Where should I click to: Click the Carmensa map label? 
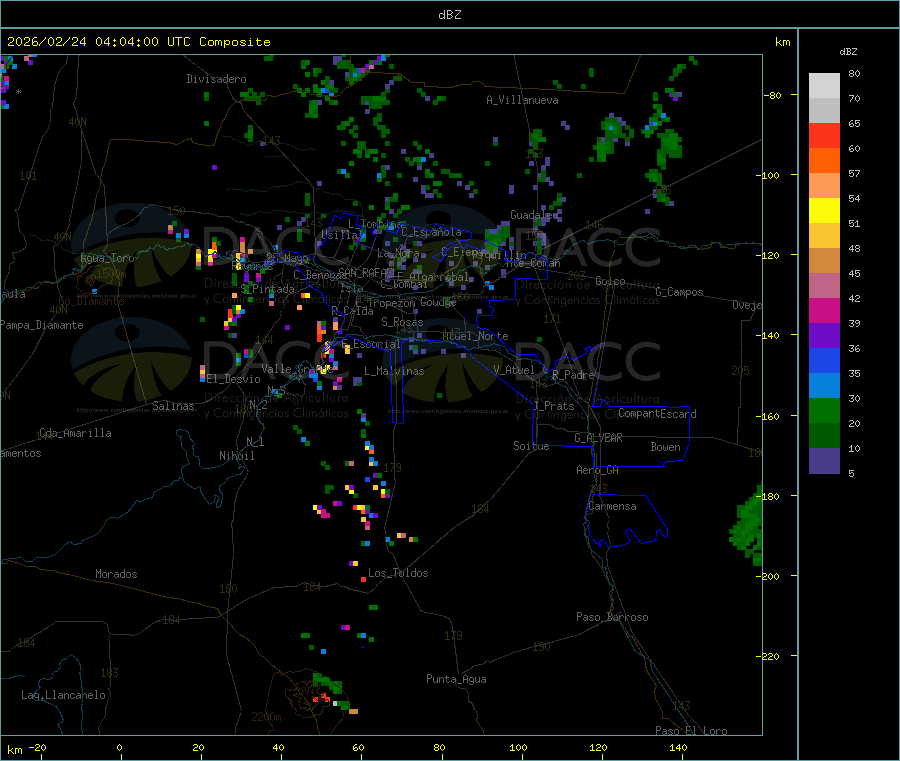click(612, 506)
